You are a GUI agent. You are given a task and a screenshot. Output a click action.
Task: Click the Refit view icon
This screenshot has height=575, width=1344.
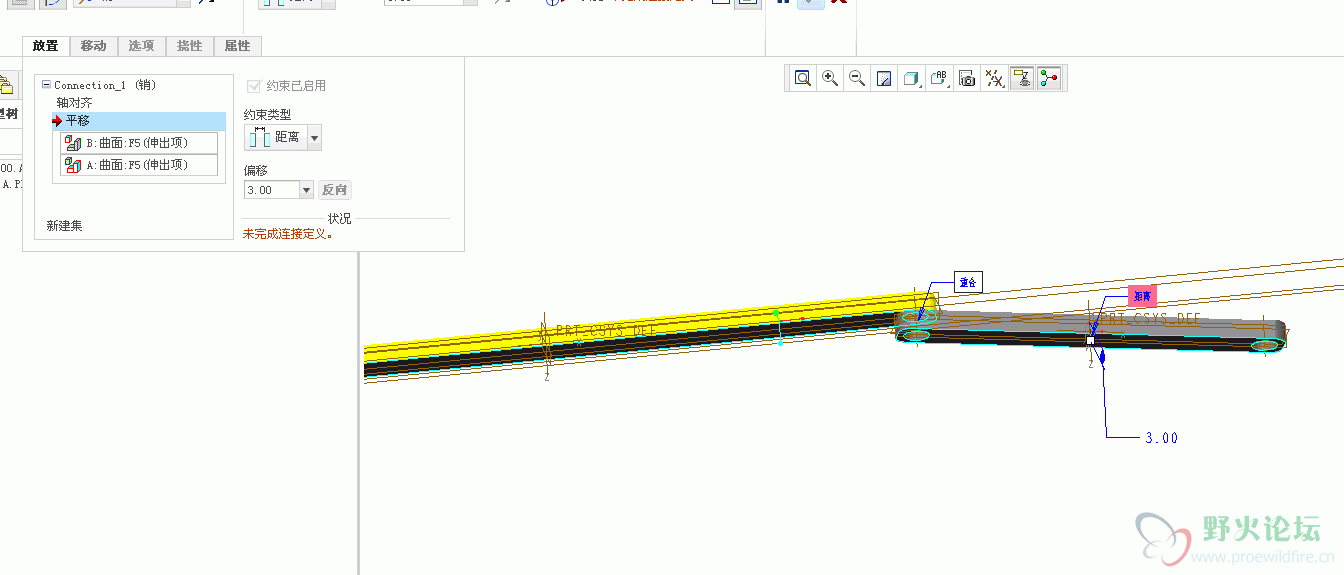pos(802,78)
